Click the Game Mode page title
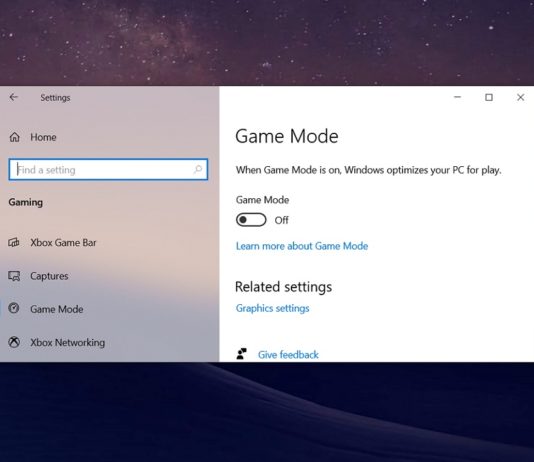 [x=287, y=136]
